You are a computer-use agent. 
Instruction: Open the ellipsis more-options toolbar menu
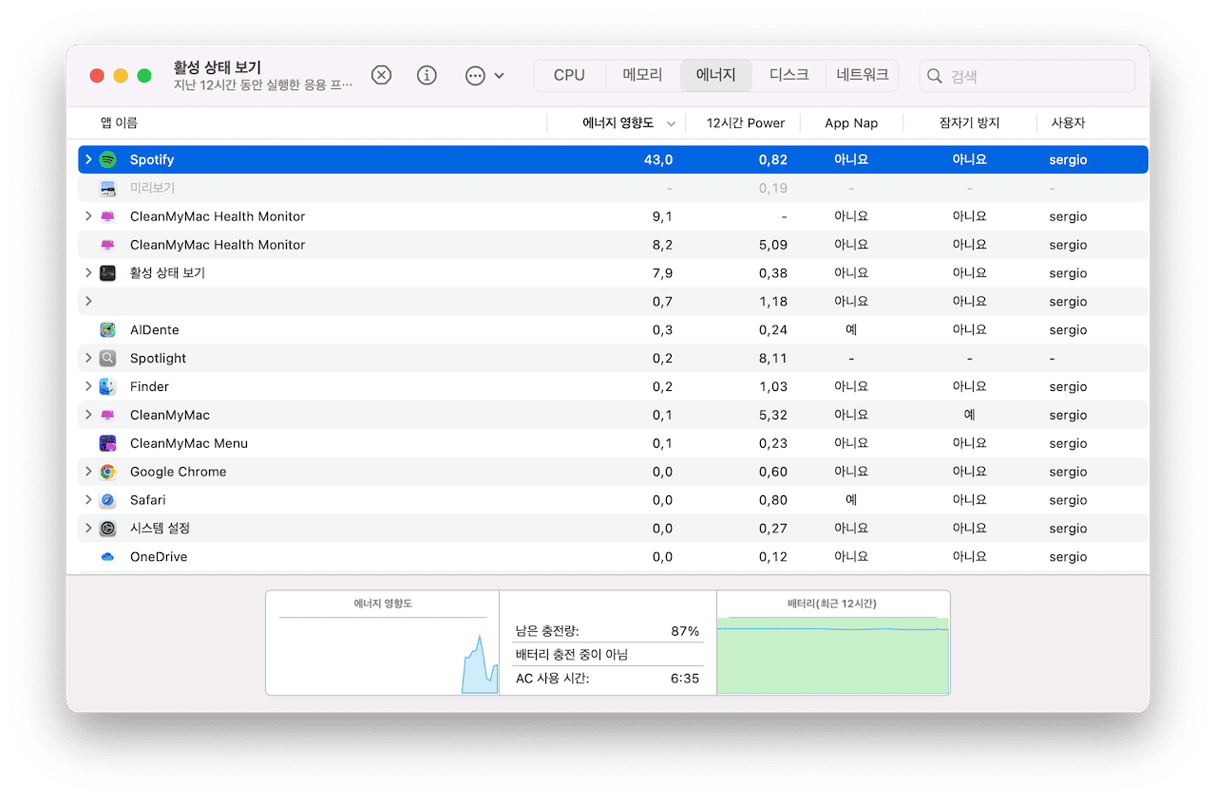click(485, 76)
